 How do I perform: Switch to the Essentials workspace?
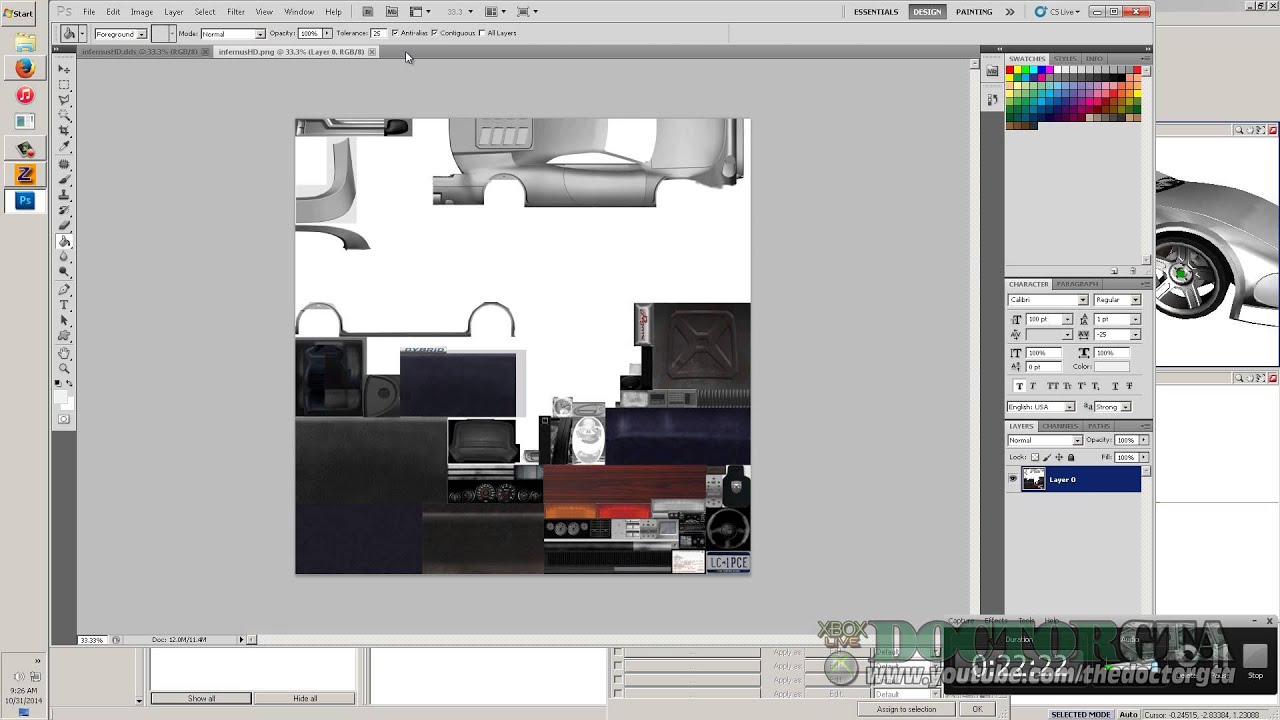[876, 12]
